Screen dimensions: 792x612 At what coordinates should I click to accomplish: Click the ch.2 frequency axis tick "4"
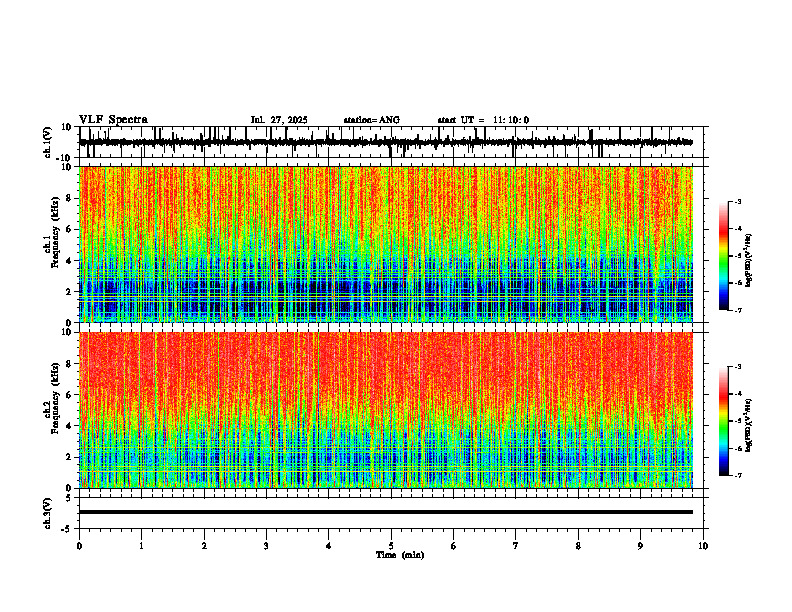coord(69,426)
